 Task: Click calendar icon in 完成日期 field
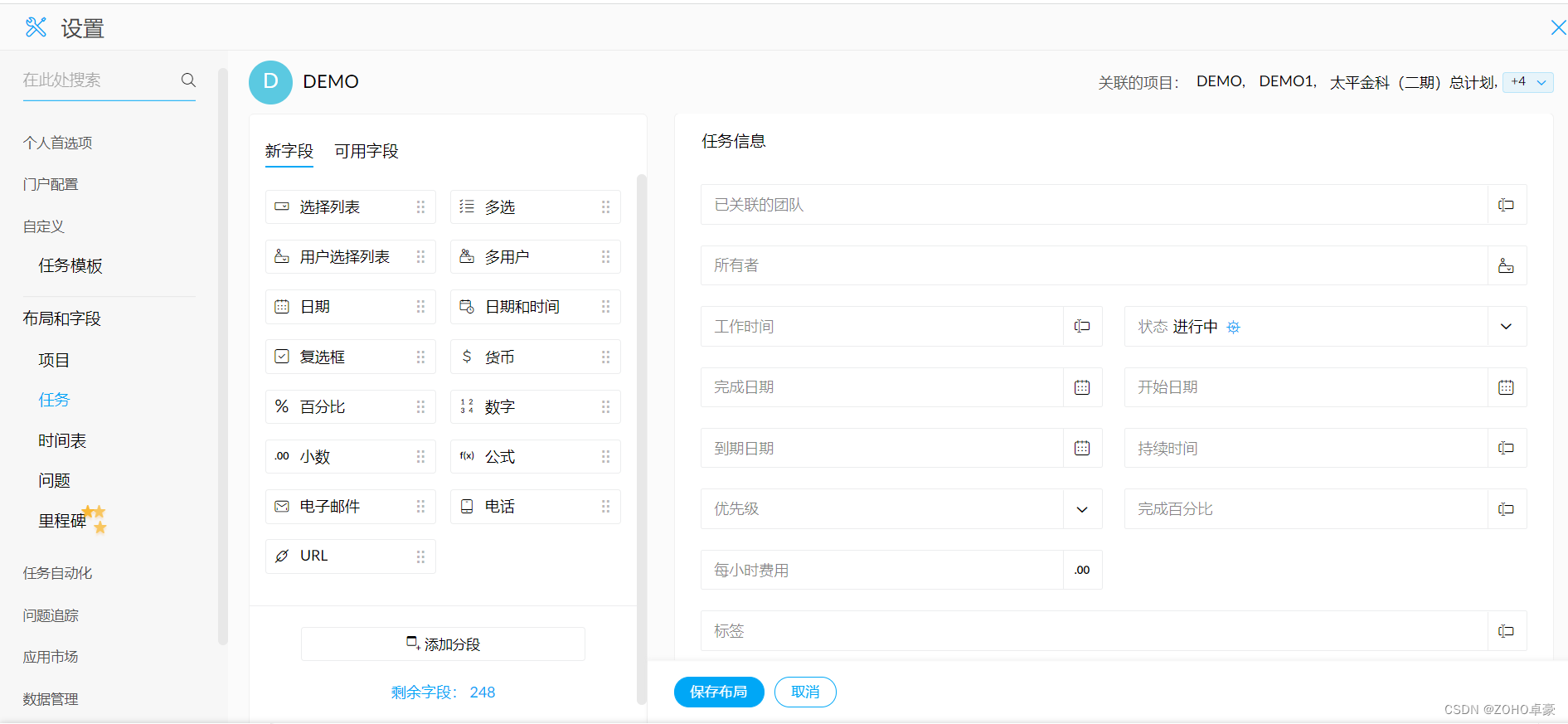click(1082, 387)
